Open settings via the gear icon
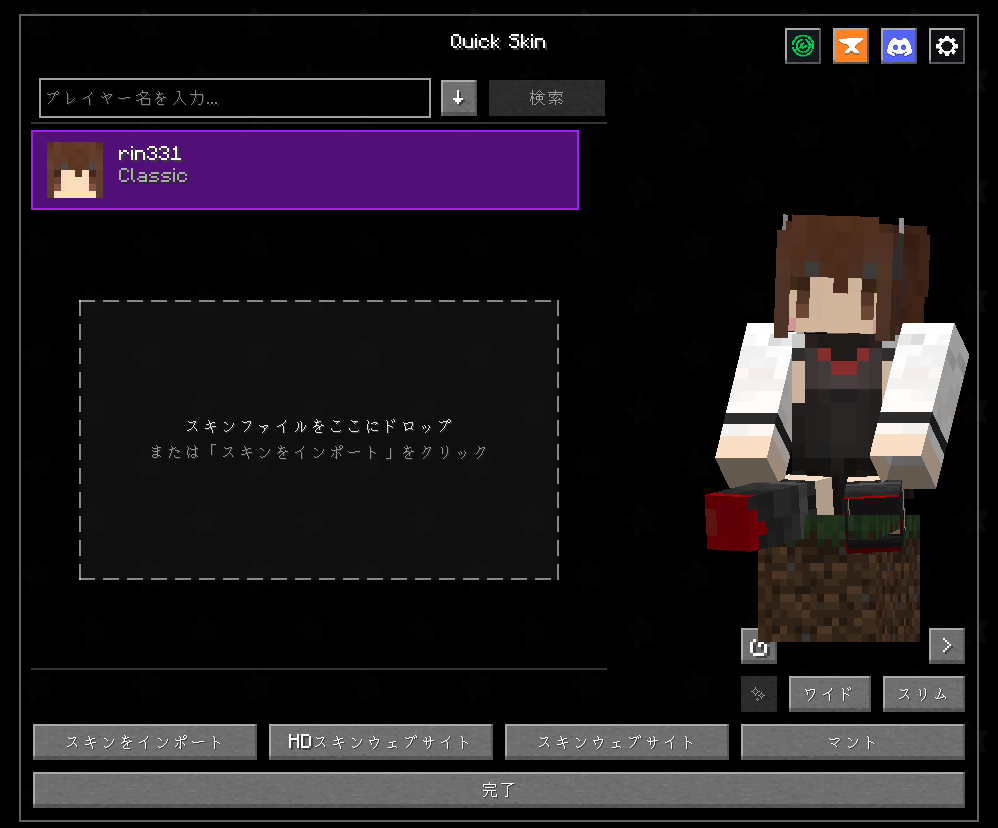 [x=946, y=46]
